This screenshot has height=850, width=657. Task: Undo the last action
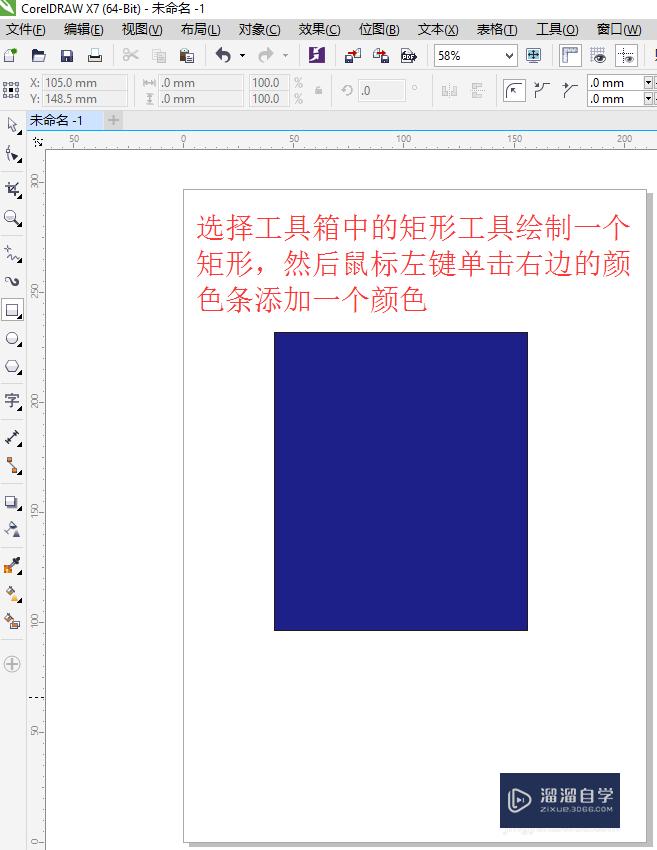click(x=223, y=55)
